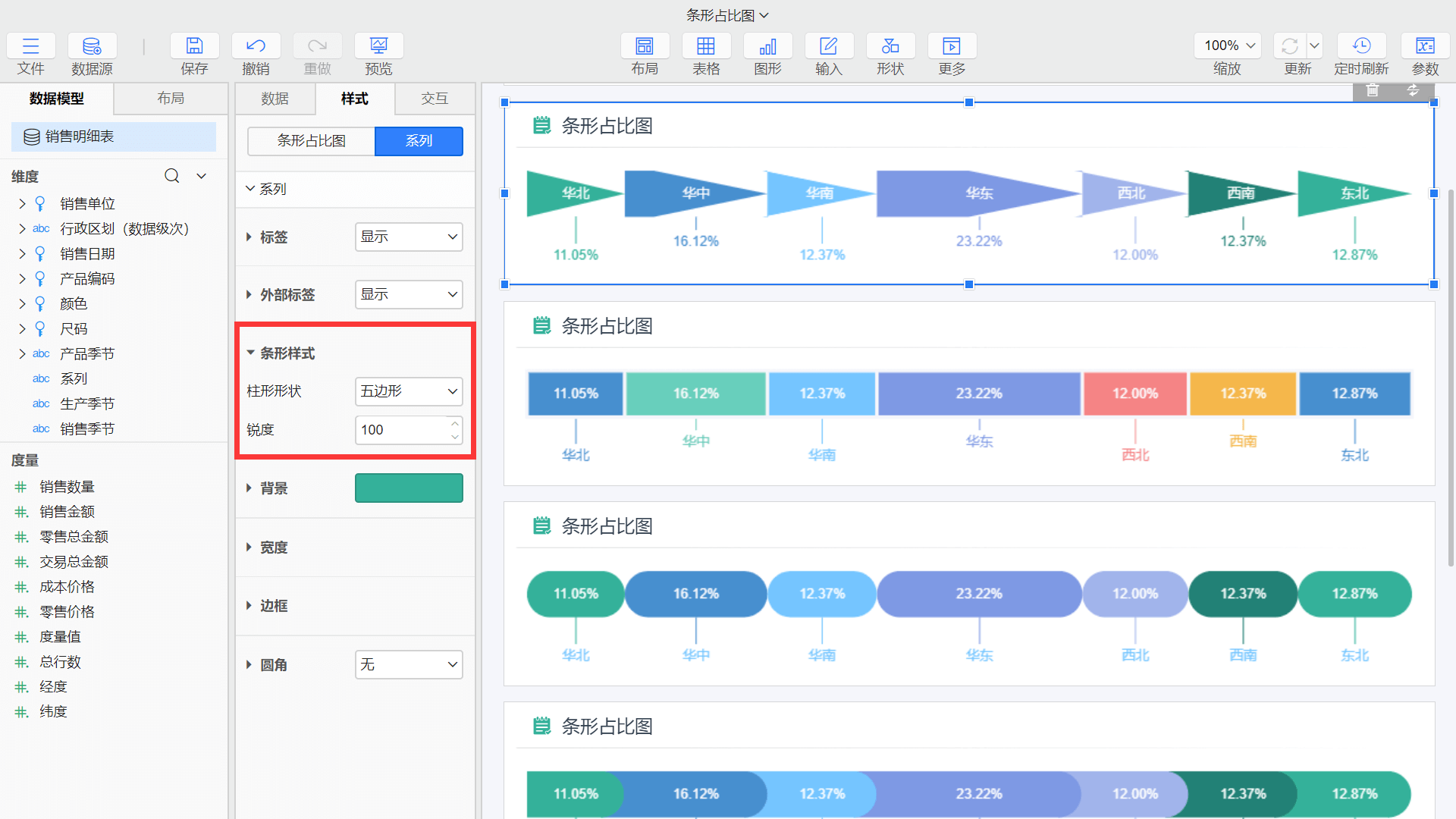Switch to the 布局 panel tab

click(x=171, y=99)
